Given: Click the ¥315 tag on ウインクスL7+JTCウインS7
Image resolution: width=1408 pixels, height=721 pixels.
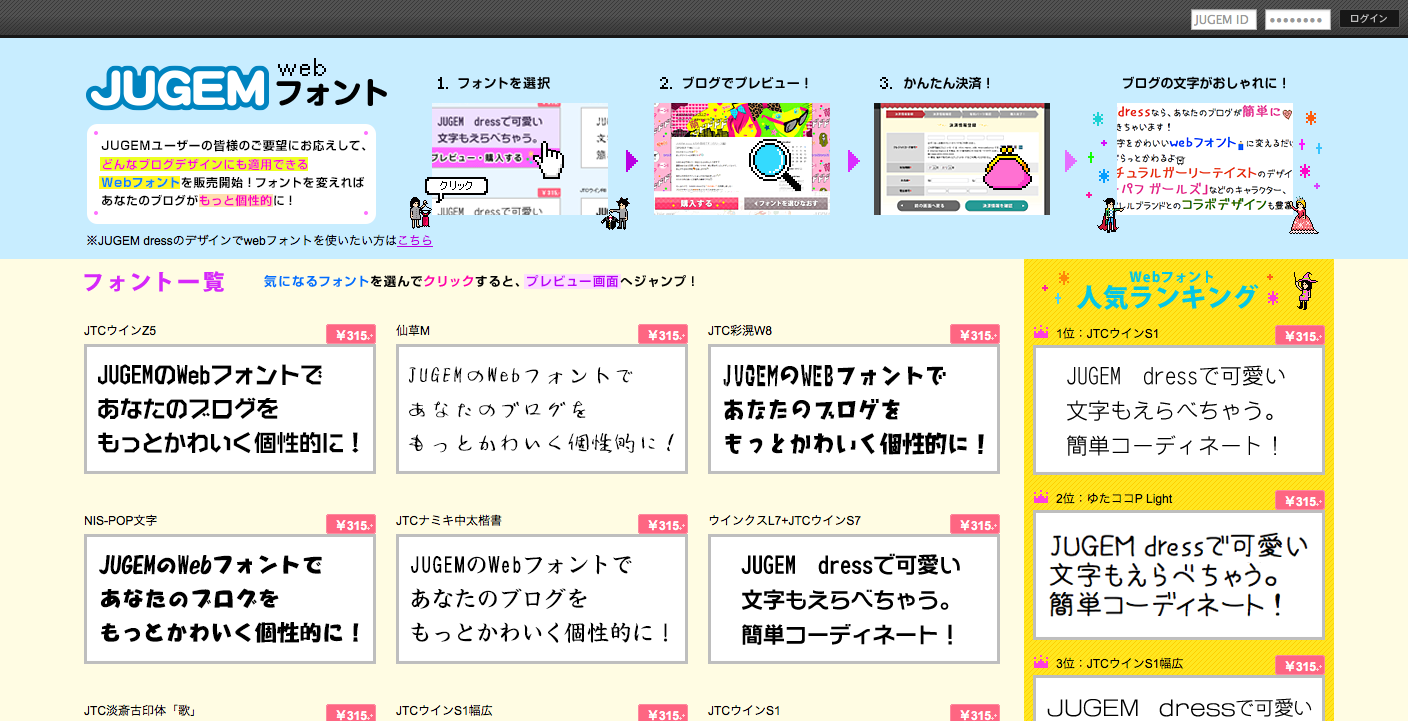Looking at the screenshot, I should pos(975,525).
